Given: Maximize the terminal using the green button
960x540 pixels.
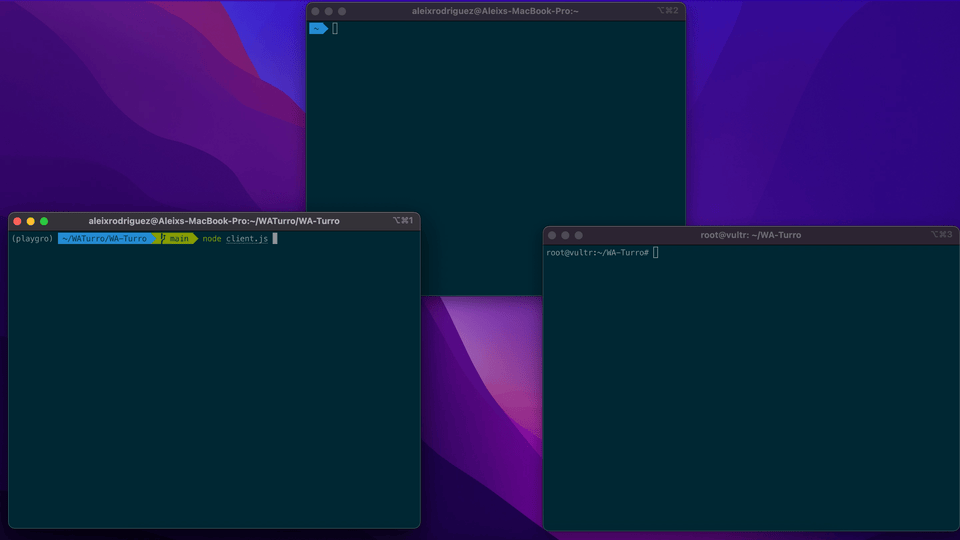Looking at the screenshot, I should tap(44, 221).
